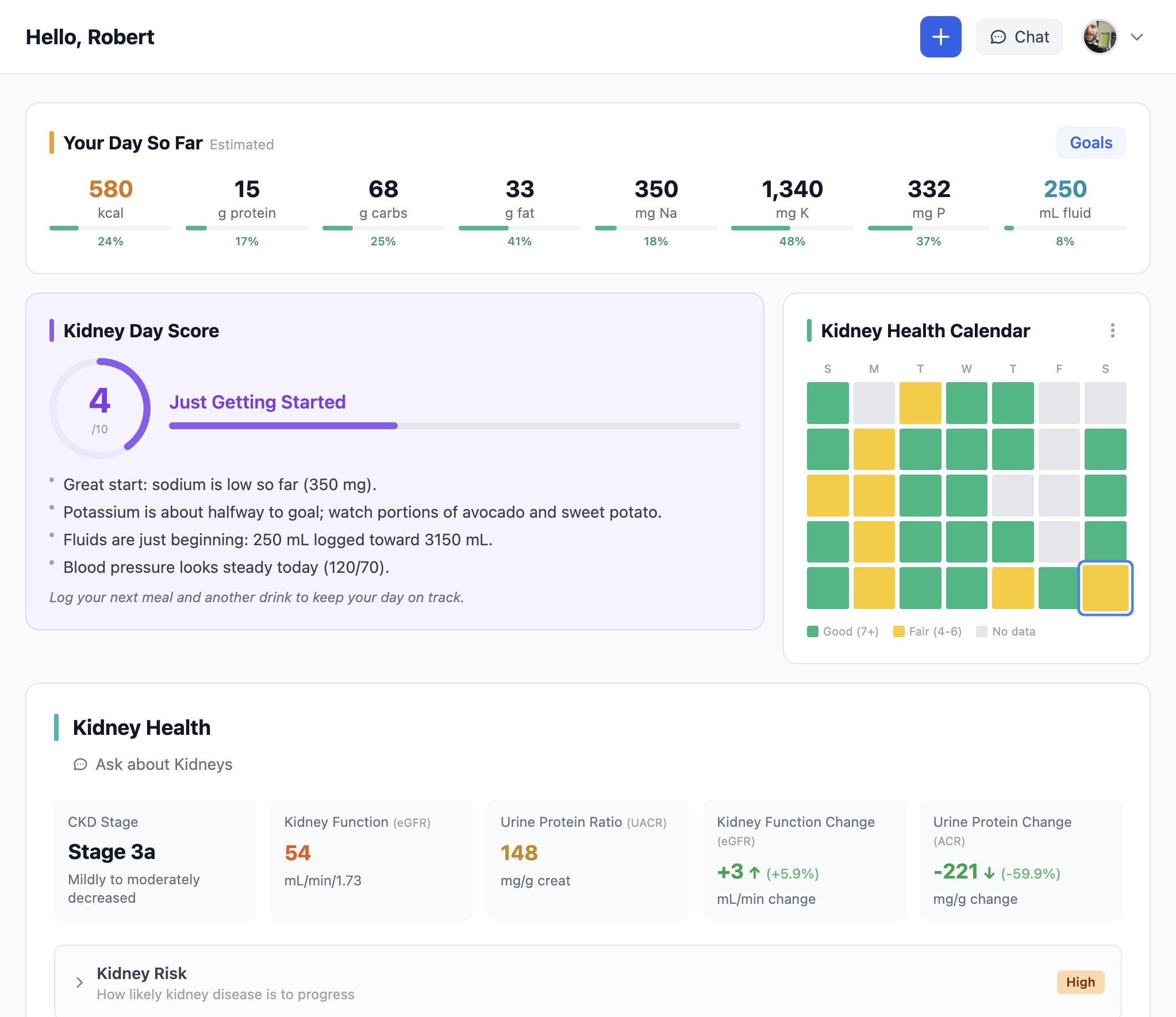This screenshot has height=1017, width=1176.
Task: Click Robert's profile avatar photo
Action: point(1099,37)
